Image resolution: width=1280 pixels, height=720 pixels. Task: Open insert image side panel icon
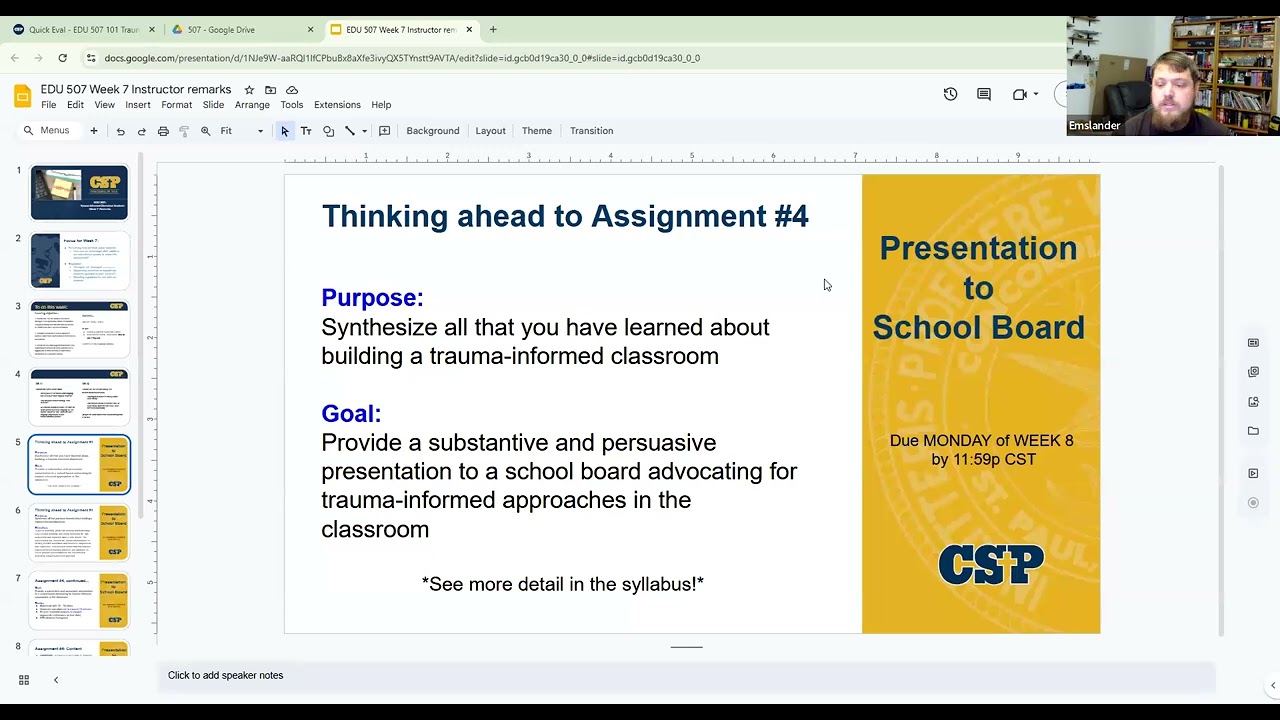click(x=1253, y=402)
